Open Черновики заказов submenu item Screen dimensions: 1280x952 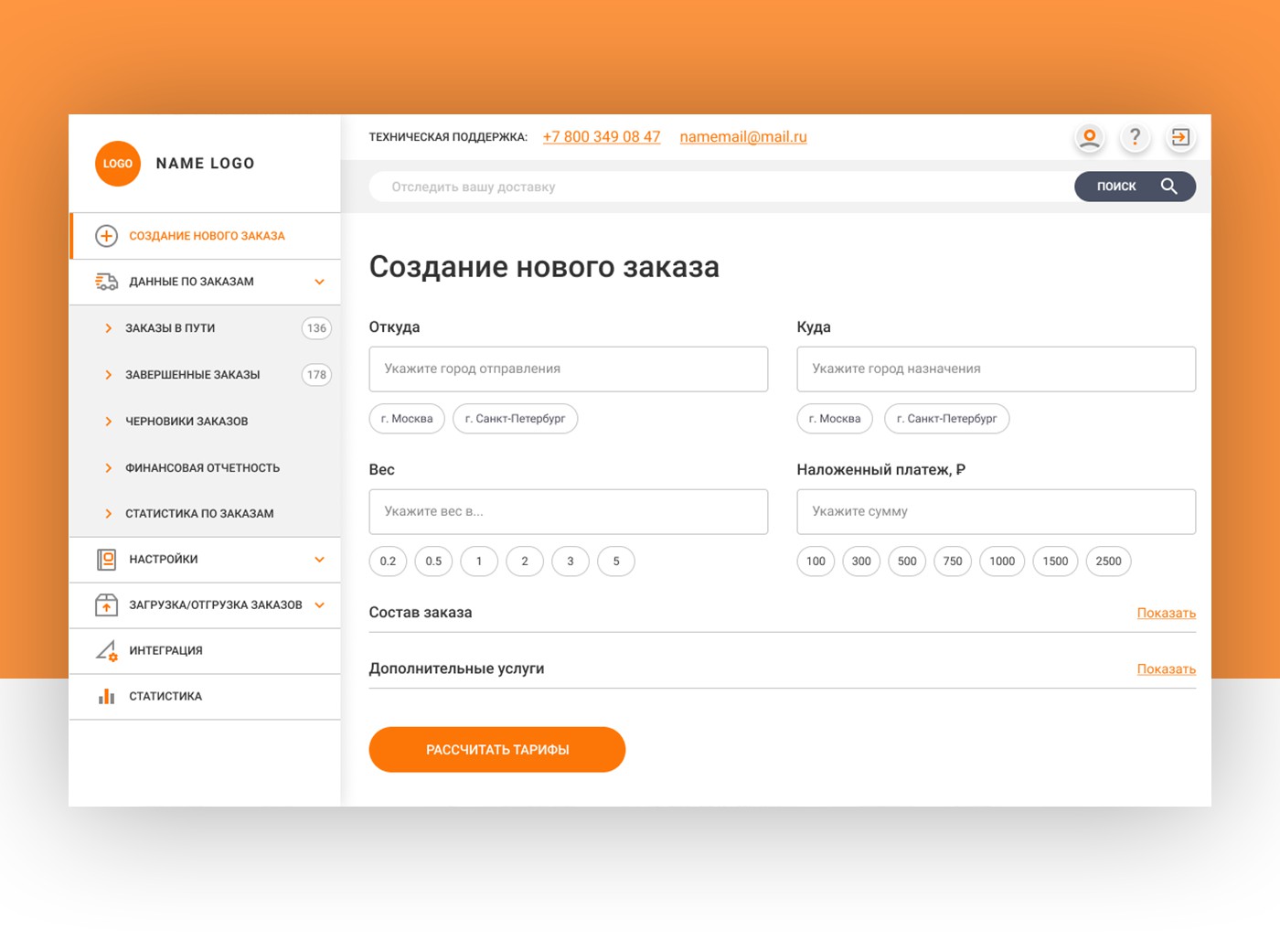[x=205, y=422]
